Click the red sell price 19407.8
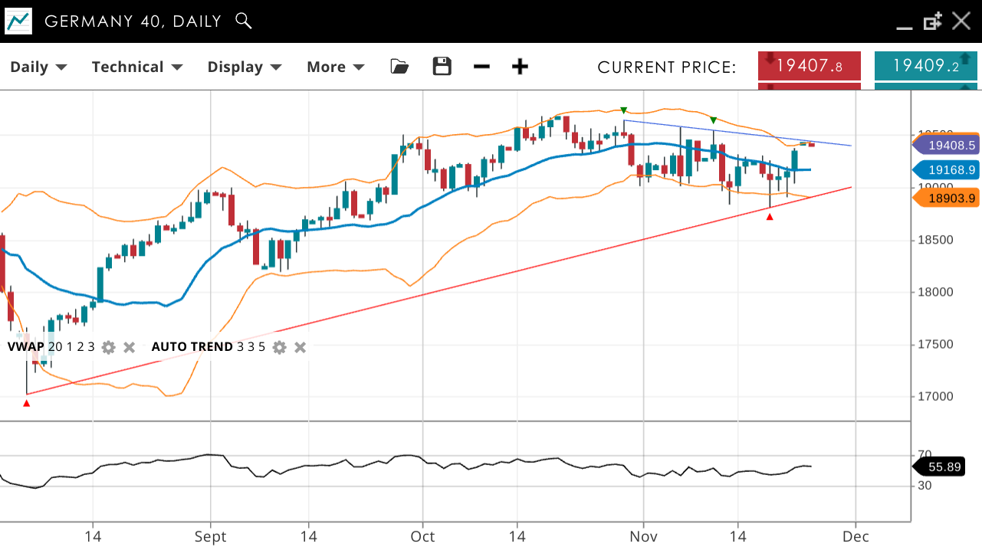The width and height of the screenshot is (982, 557). click(809, 66)
